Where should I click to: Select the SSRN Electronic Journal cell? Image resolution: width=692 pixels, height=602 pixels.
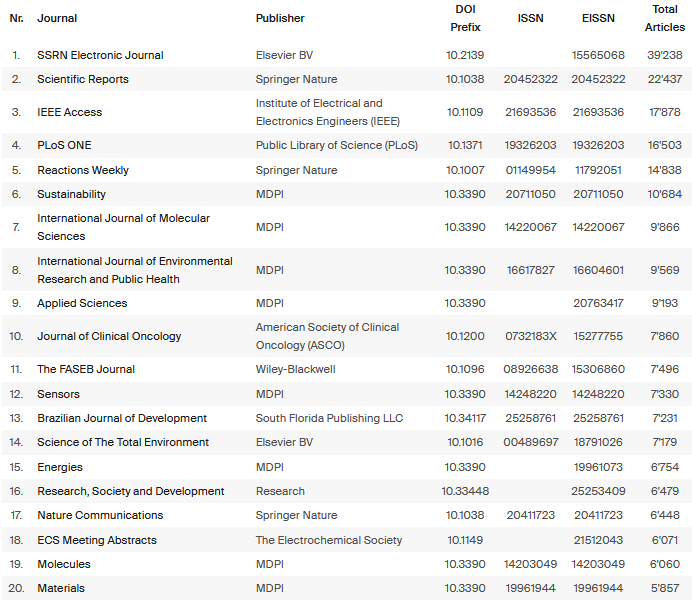click(100, 55)
